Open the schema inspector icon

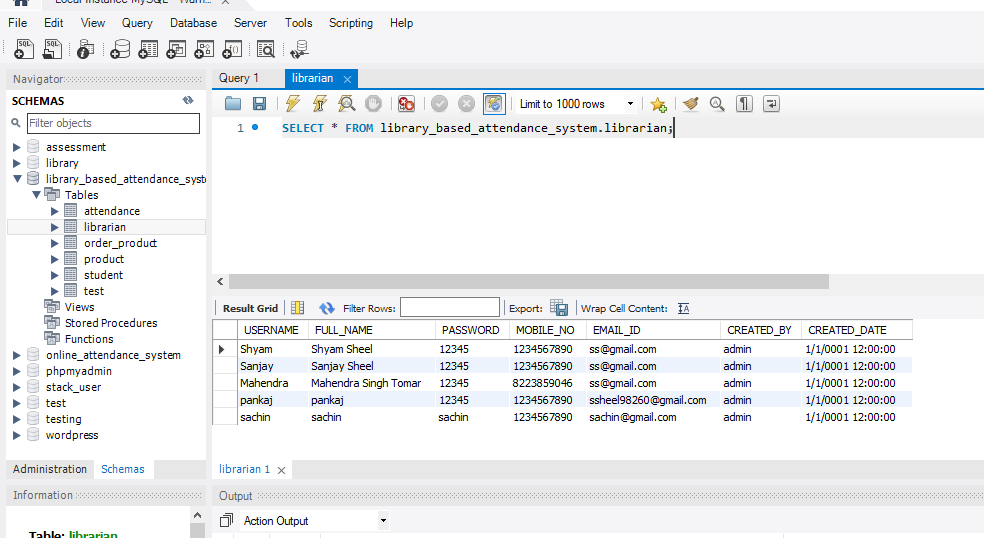click(85, 49)
